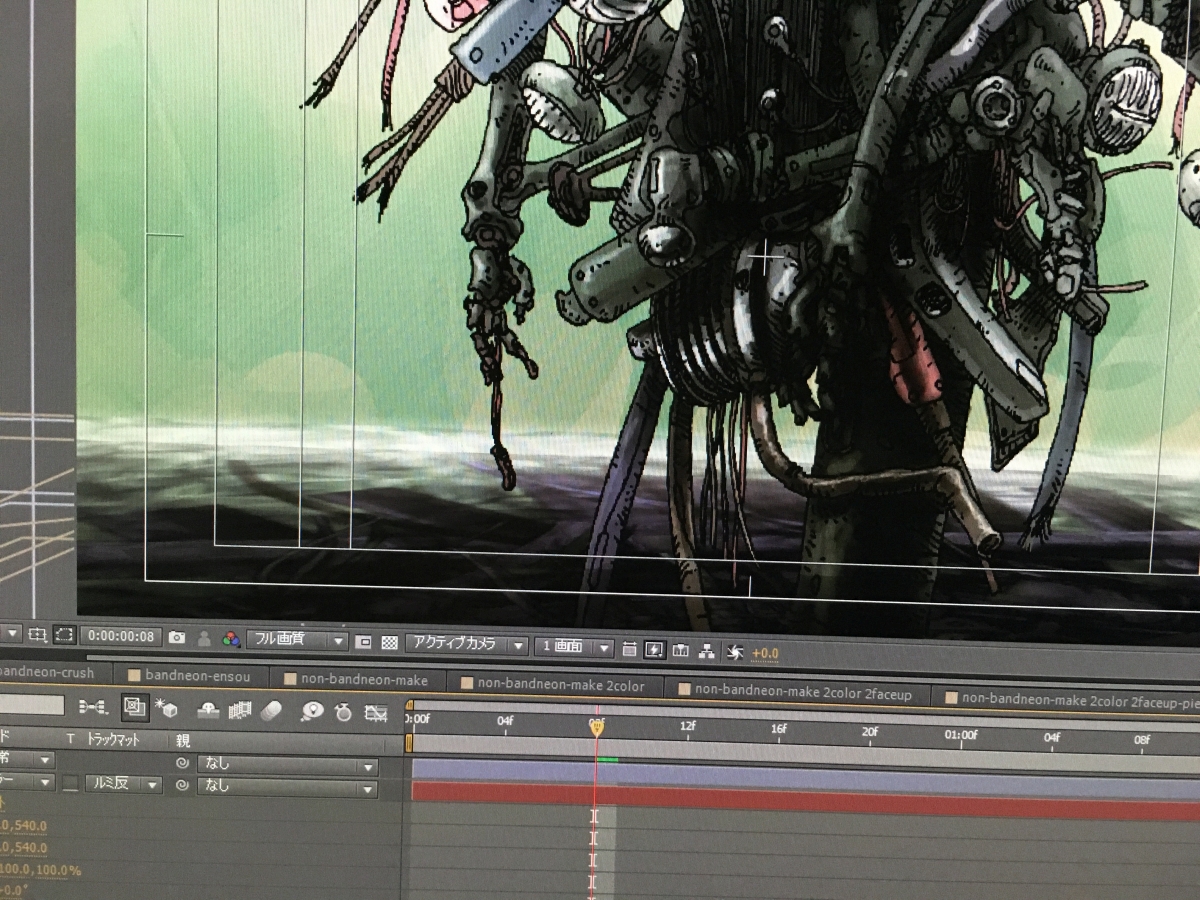Click the 0:00:00:08 current time display
This screenshot has width=1200, height=900.
click(120, 636)
